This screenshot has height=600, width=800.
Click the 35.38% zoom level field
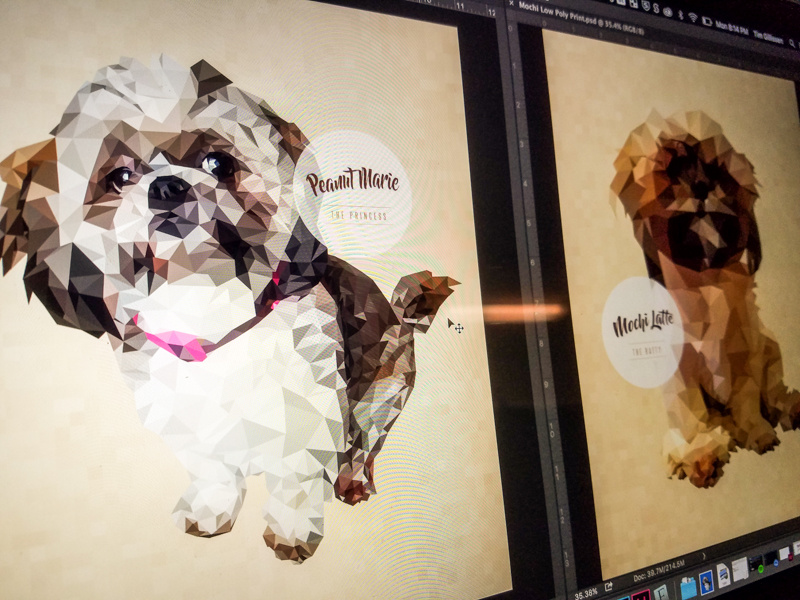click(x=587, y=592)
